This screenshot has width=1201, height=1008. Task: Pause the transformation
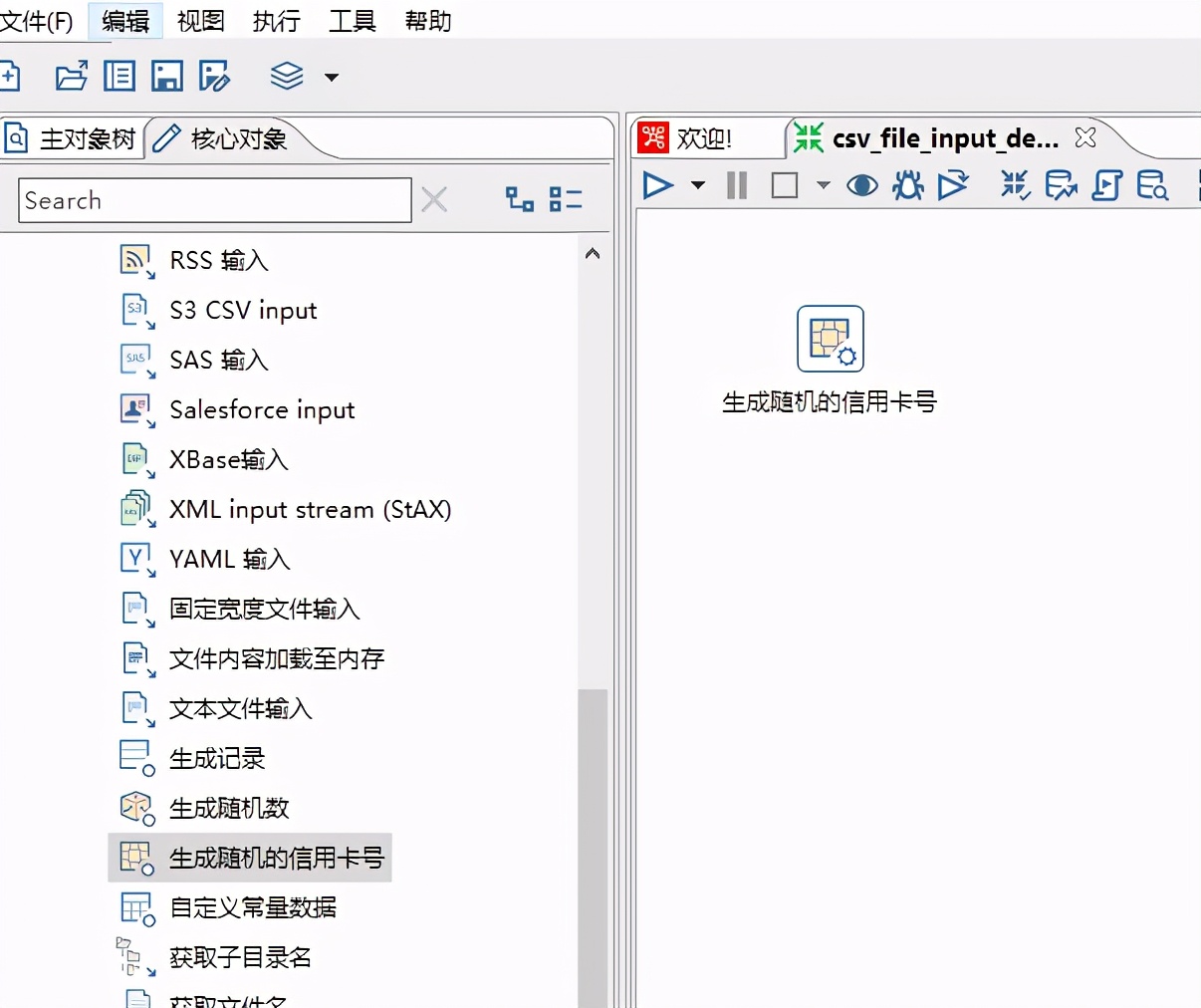pos(737,185)
